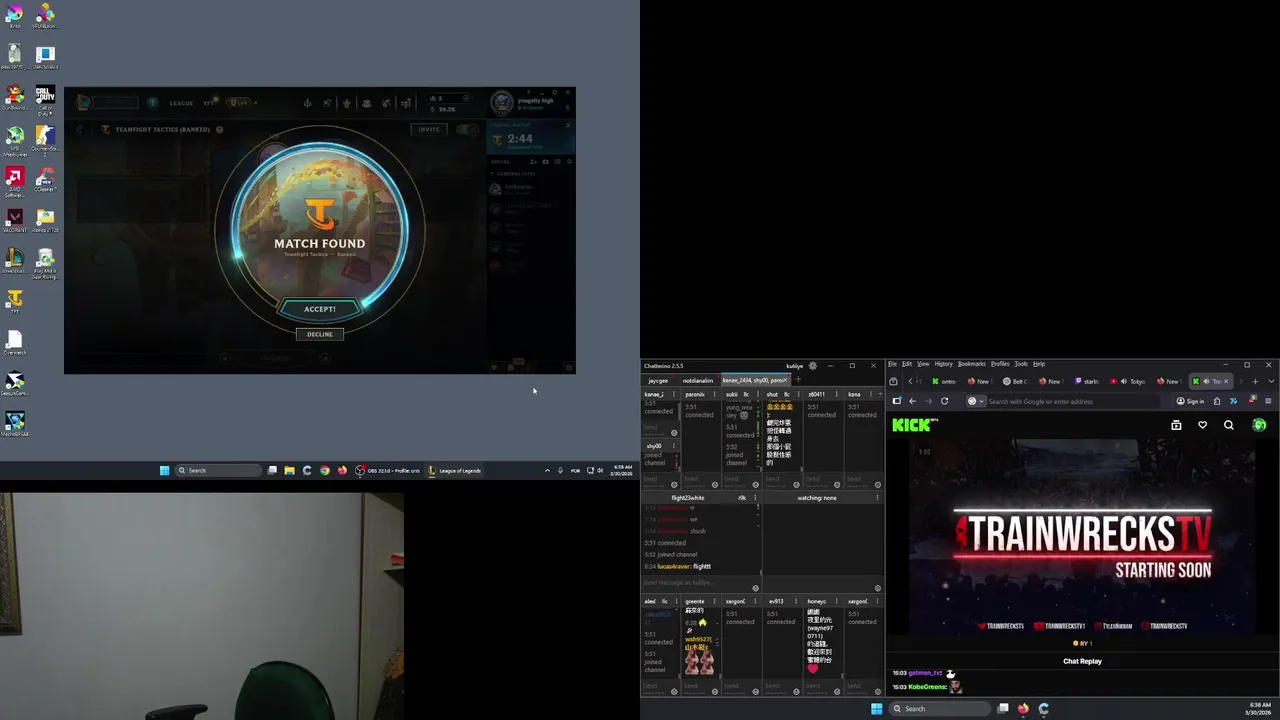Open Overwatch desktop file
The image size is (1280, 720).
(14, 343)
